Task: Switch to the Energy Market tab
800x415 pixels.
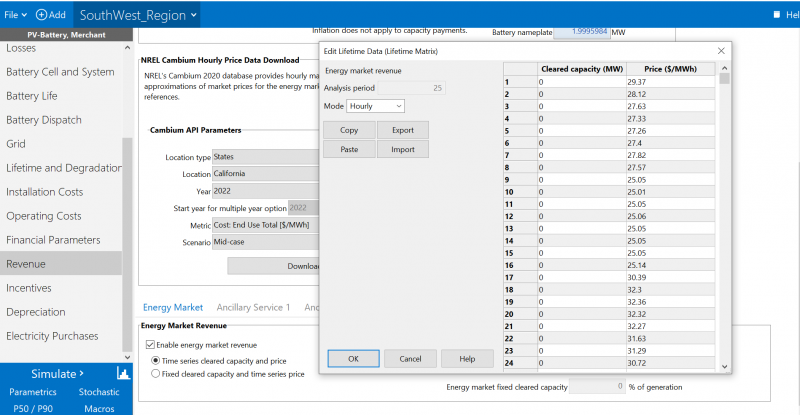Action: click(x=172, y=308)
